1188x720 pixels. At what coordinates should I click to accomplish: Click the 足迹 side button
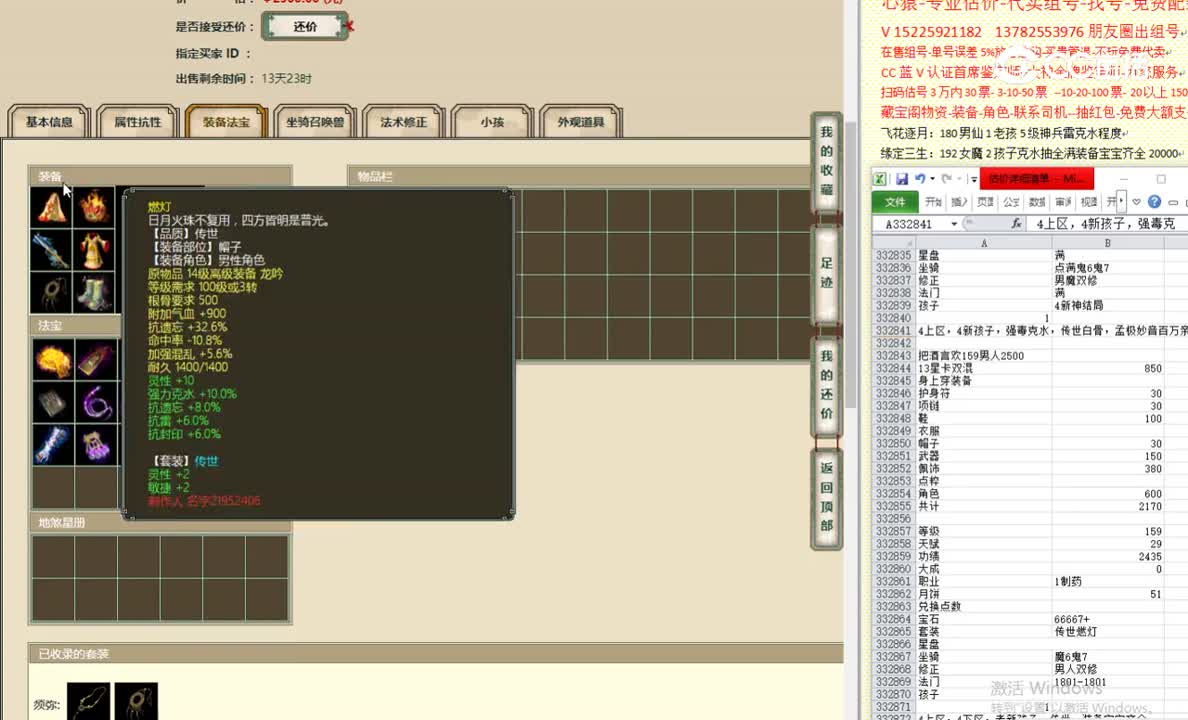pos(826,274)
